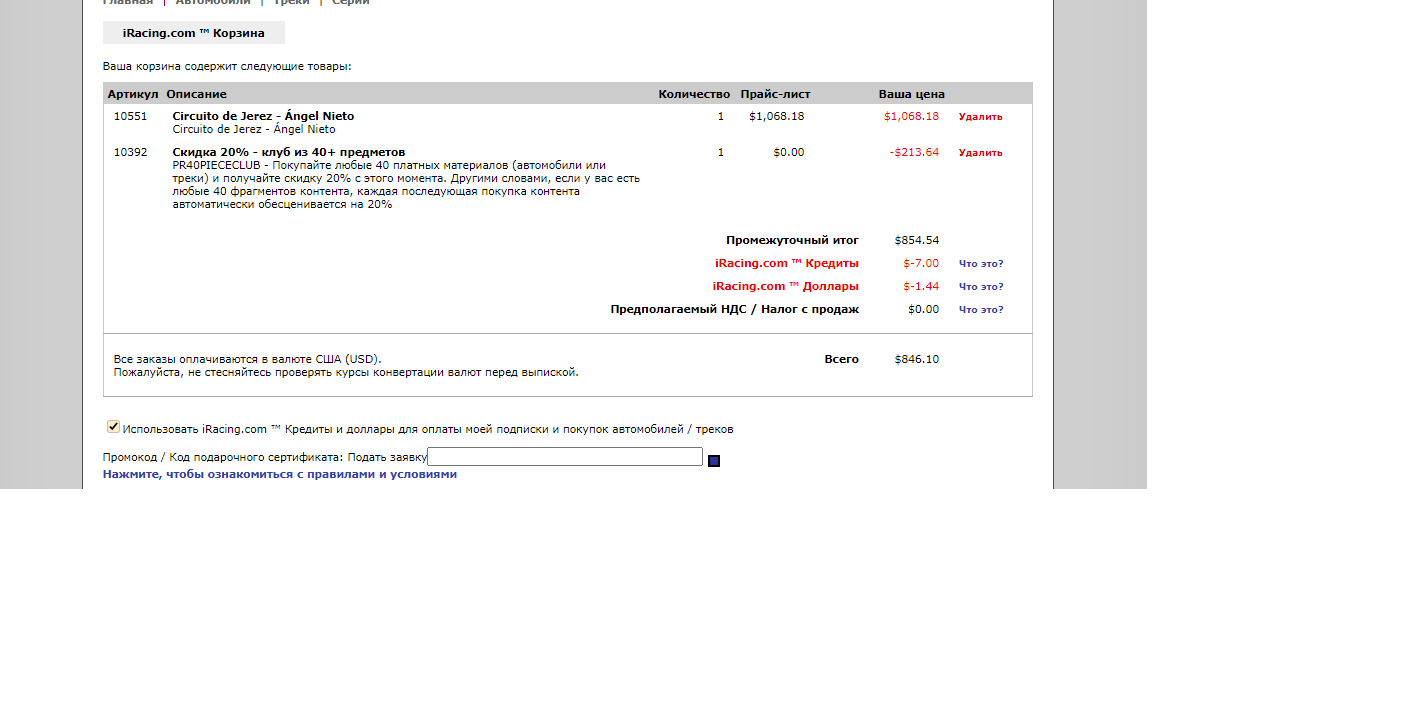The width and height of the screenshot is (1413, 701).
Task: Click the blue square promo code submit button
Action: (x=714, y=461)
